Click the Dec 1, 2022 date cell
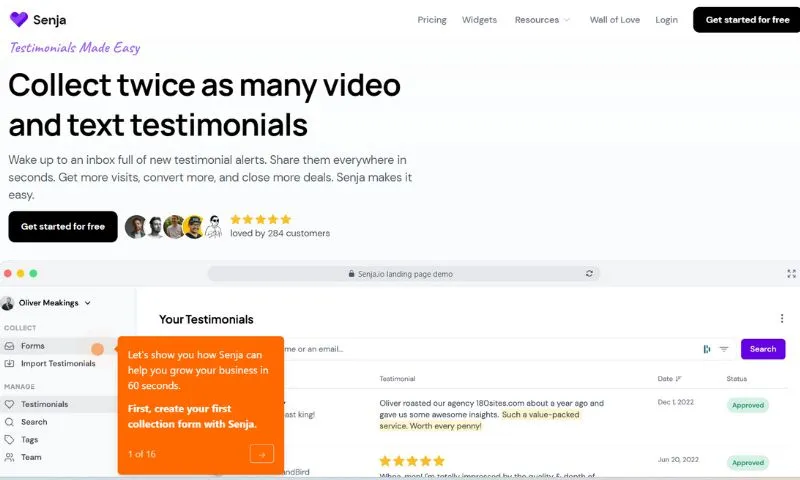 [676, 402]
